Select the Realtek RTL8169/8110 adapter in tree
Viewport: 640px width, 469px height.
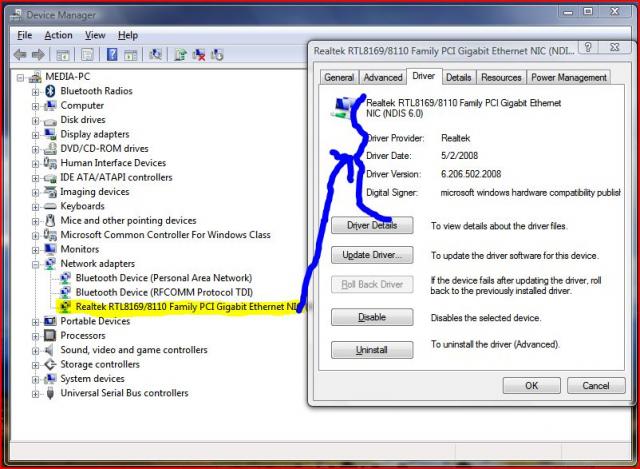point(187,307)
